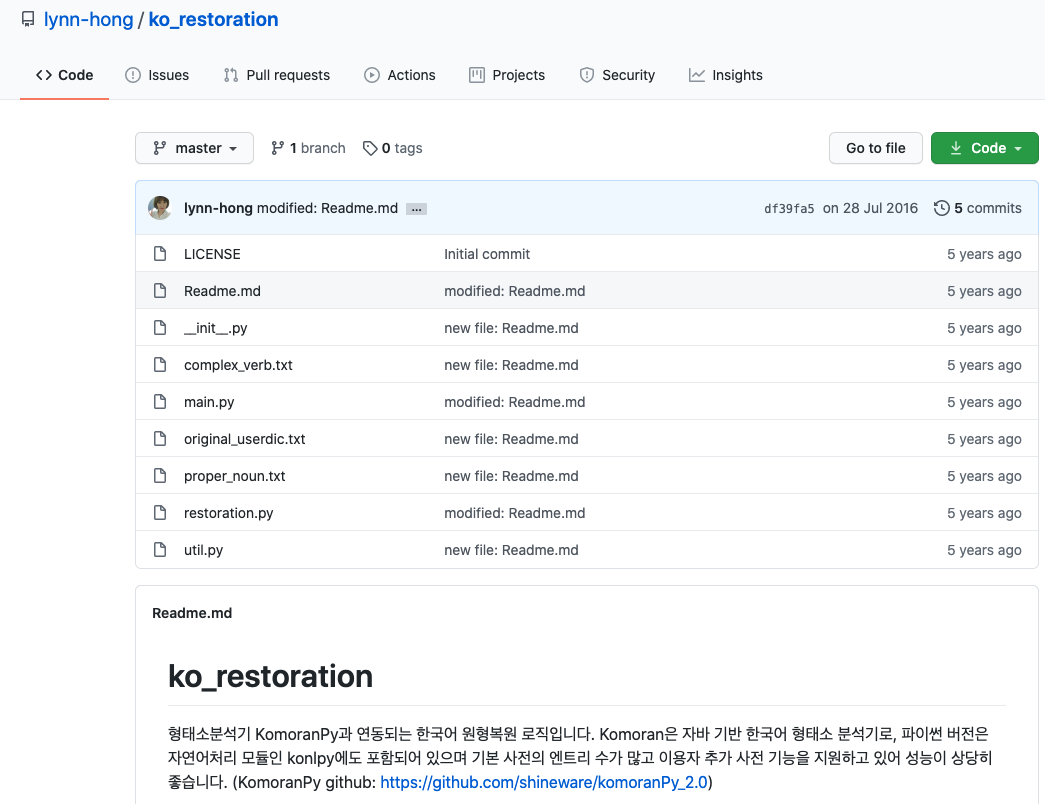1045x804 pixels.
Task: Open the Readme.md file in list
Action: point(222,291)
